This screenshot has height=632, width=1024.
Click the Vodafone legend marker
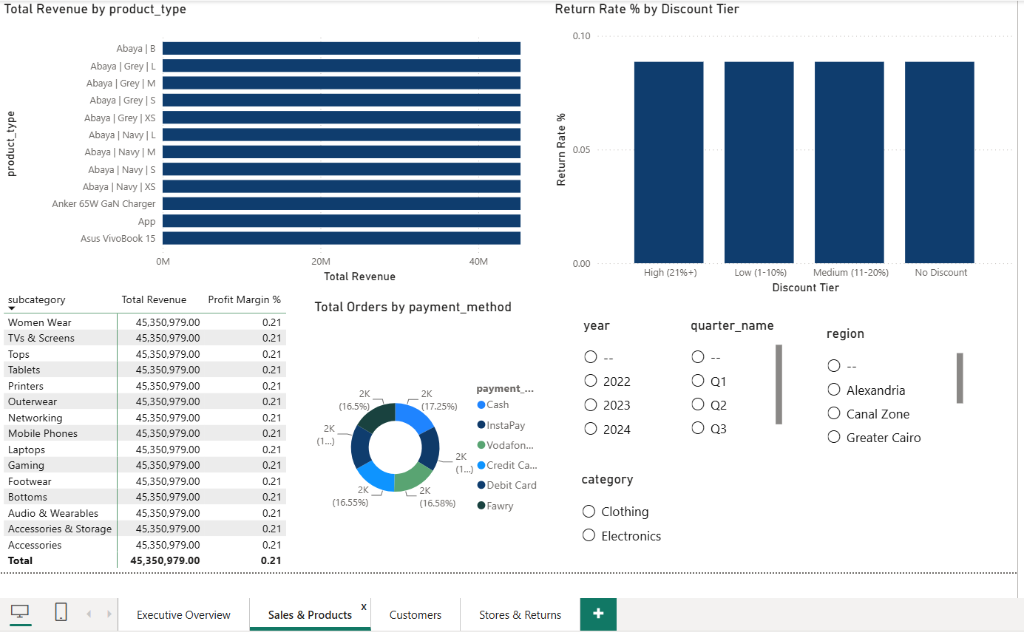pyautogui.click(x=481, y=445)
